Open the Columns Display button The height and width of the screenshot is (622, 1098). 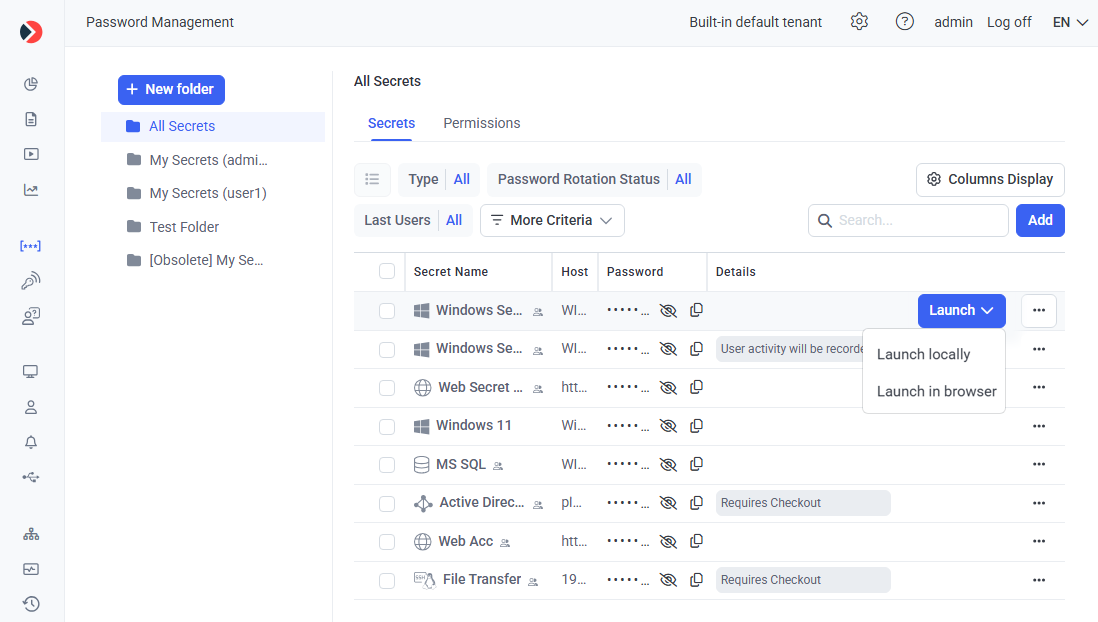click(990, 179)
